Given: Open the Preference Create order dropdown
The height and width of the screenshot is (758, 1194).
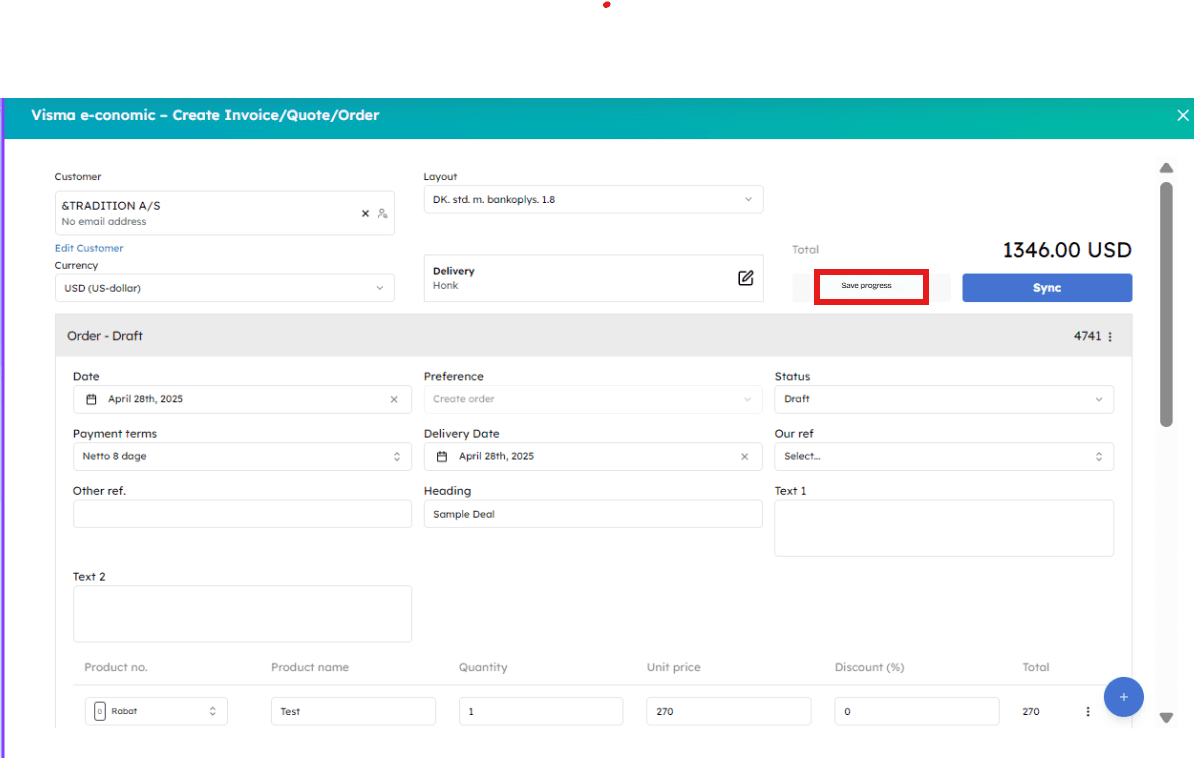Looking at the screenshot, I should 593,399.
